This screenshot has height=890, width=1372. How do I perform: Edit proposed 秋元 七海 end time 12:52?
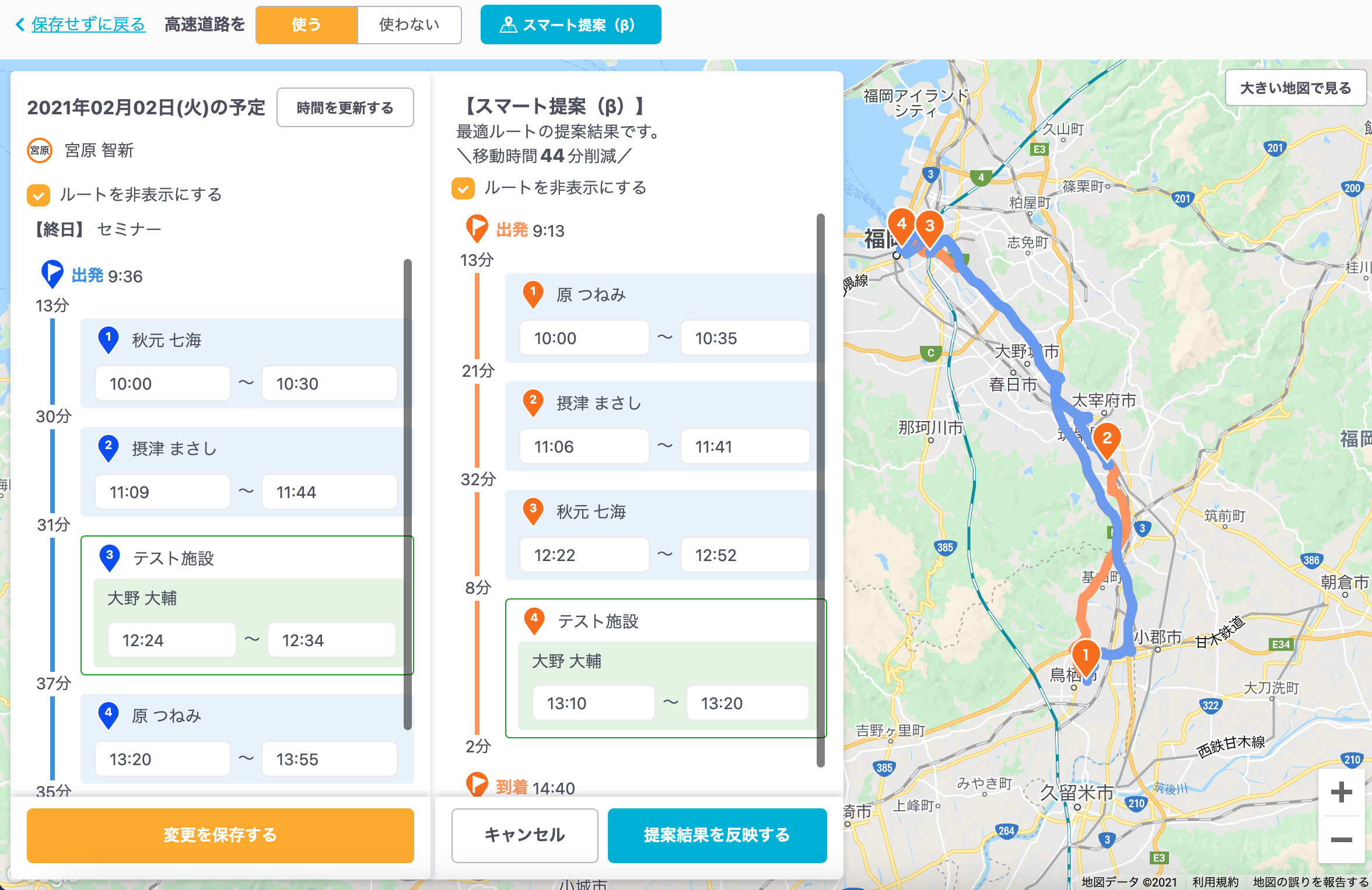click(745, 555)
